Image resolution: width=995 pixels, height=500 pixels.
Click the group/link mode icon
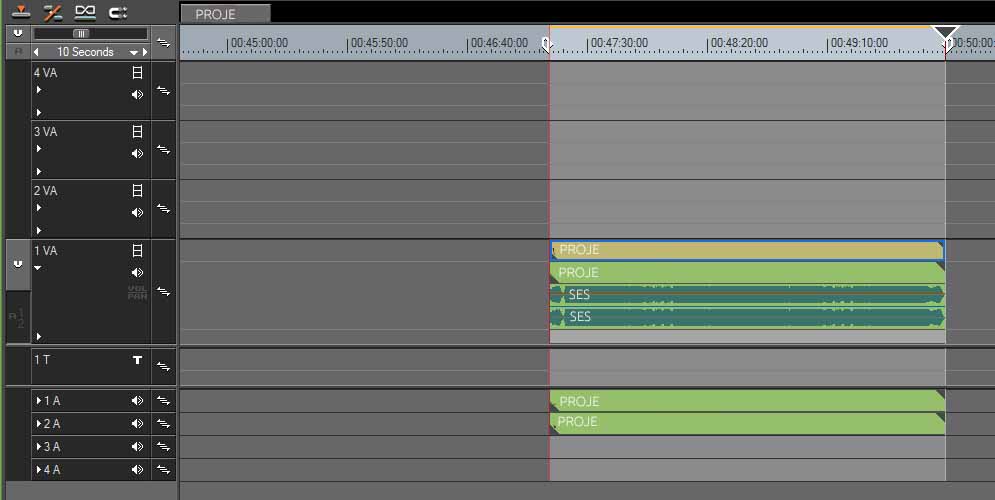pyautogui.click(x=85, y=12)
